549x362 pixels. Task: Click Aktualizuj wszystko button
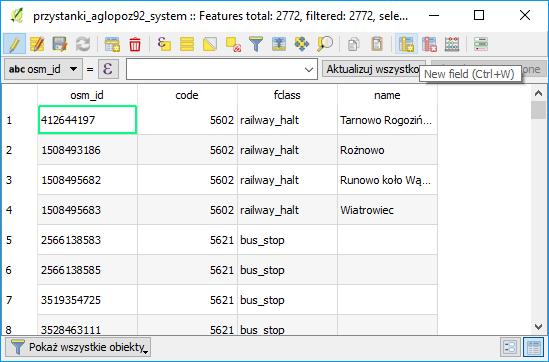(373, 69)
